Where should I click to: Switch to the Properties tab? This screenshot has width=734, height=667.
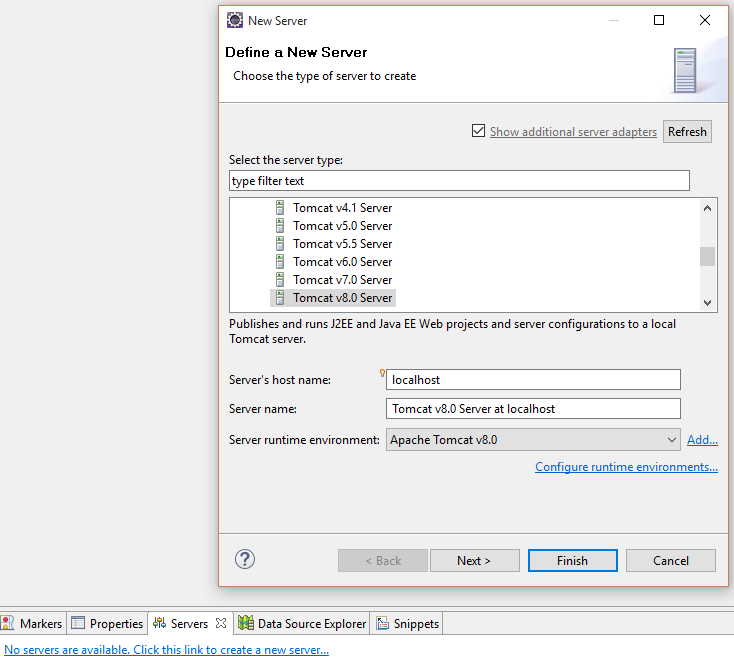coord(107,623)
